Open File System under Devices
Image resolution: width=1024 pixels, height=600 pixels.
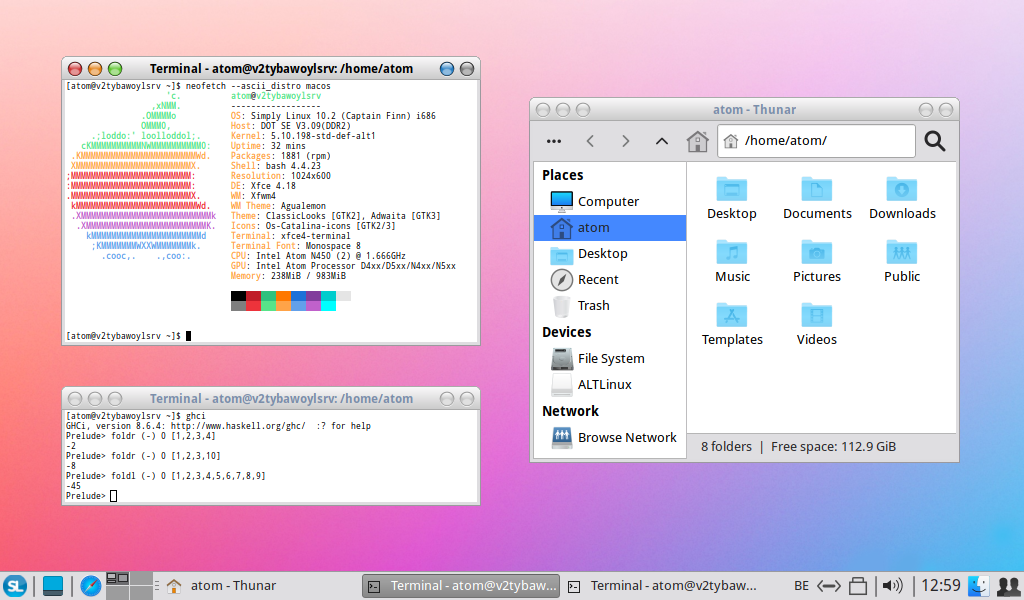[x=610, y=359]
